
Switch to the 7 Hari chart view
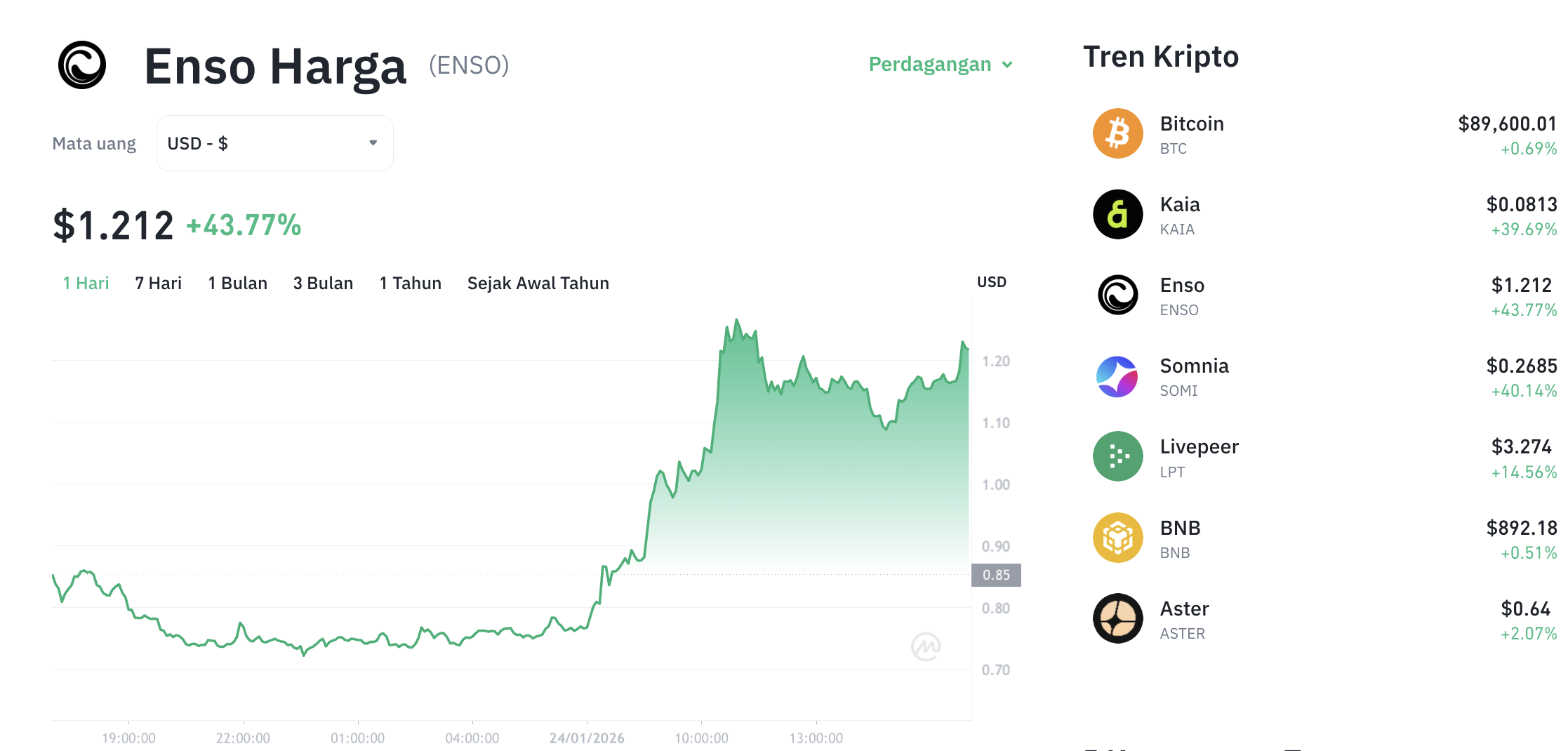(x=157, y=283)
